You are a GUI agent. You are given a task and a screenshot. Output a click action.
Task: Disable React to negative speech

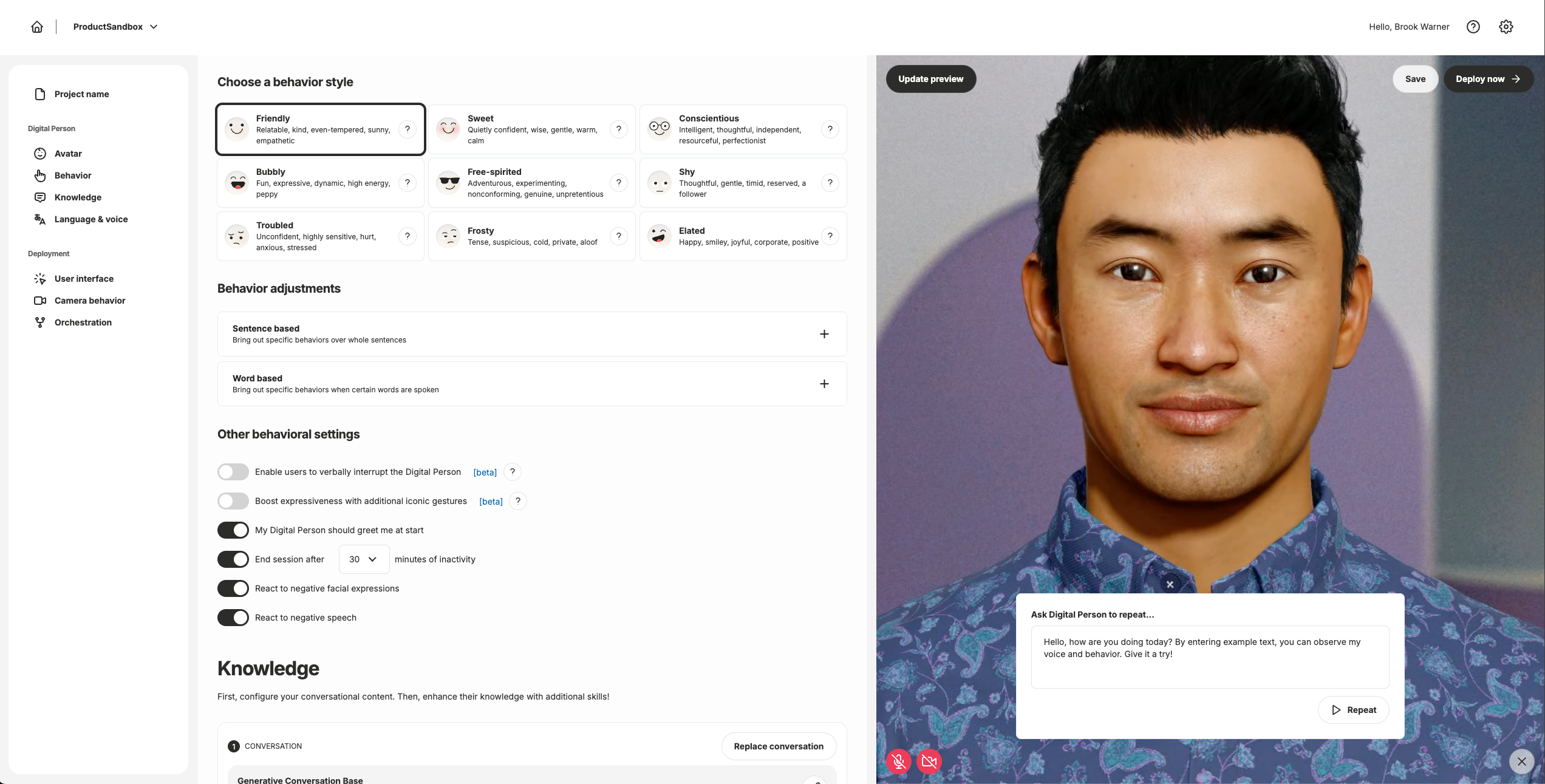tap(233, 618)
